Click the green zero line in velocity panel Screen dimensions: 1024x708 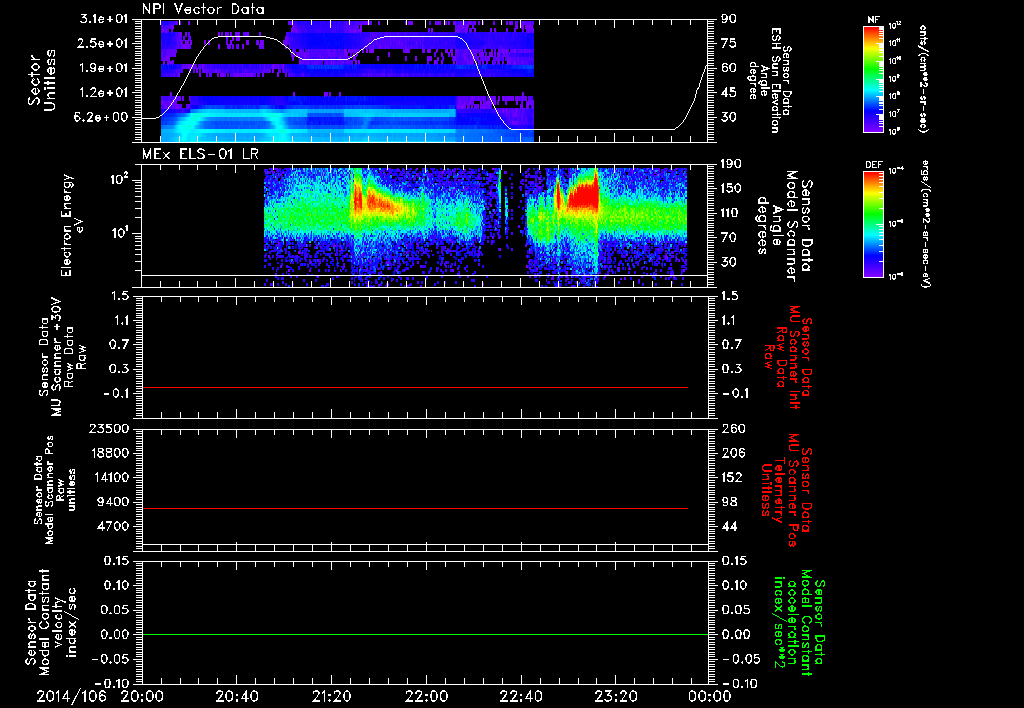[x=425, y=635]
